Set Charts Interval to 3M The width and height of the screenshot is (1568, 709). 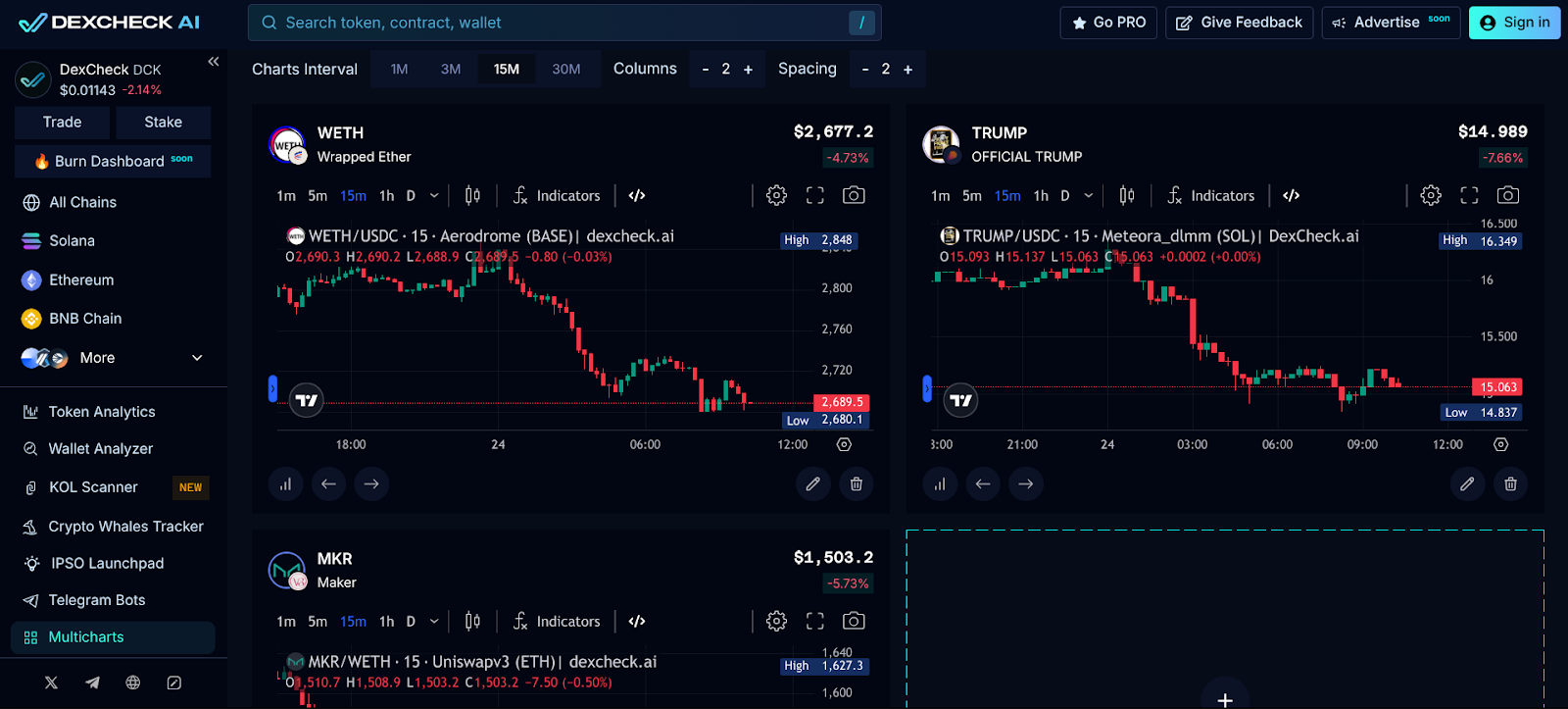coord(451,69)
